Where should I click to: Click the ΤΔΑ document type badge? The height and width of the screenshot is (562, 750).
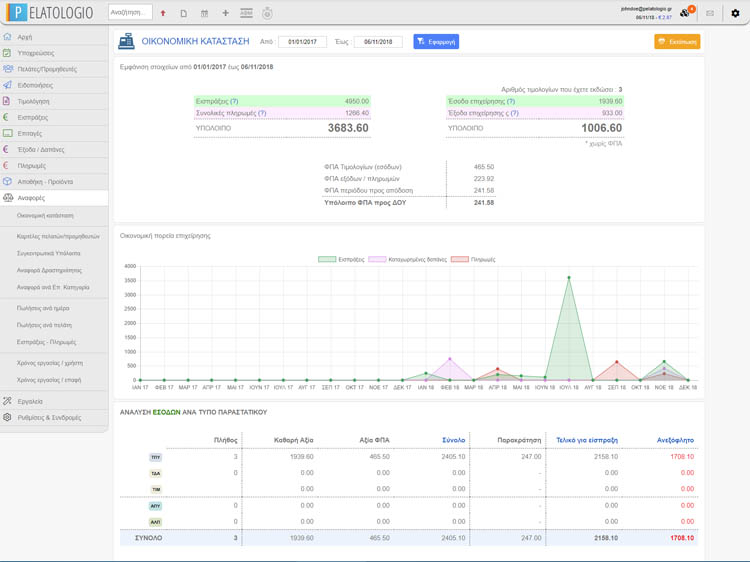point(155,474)
